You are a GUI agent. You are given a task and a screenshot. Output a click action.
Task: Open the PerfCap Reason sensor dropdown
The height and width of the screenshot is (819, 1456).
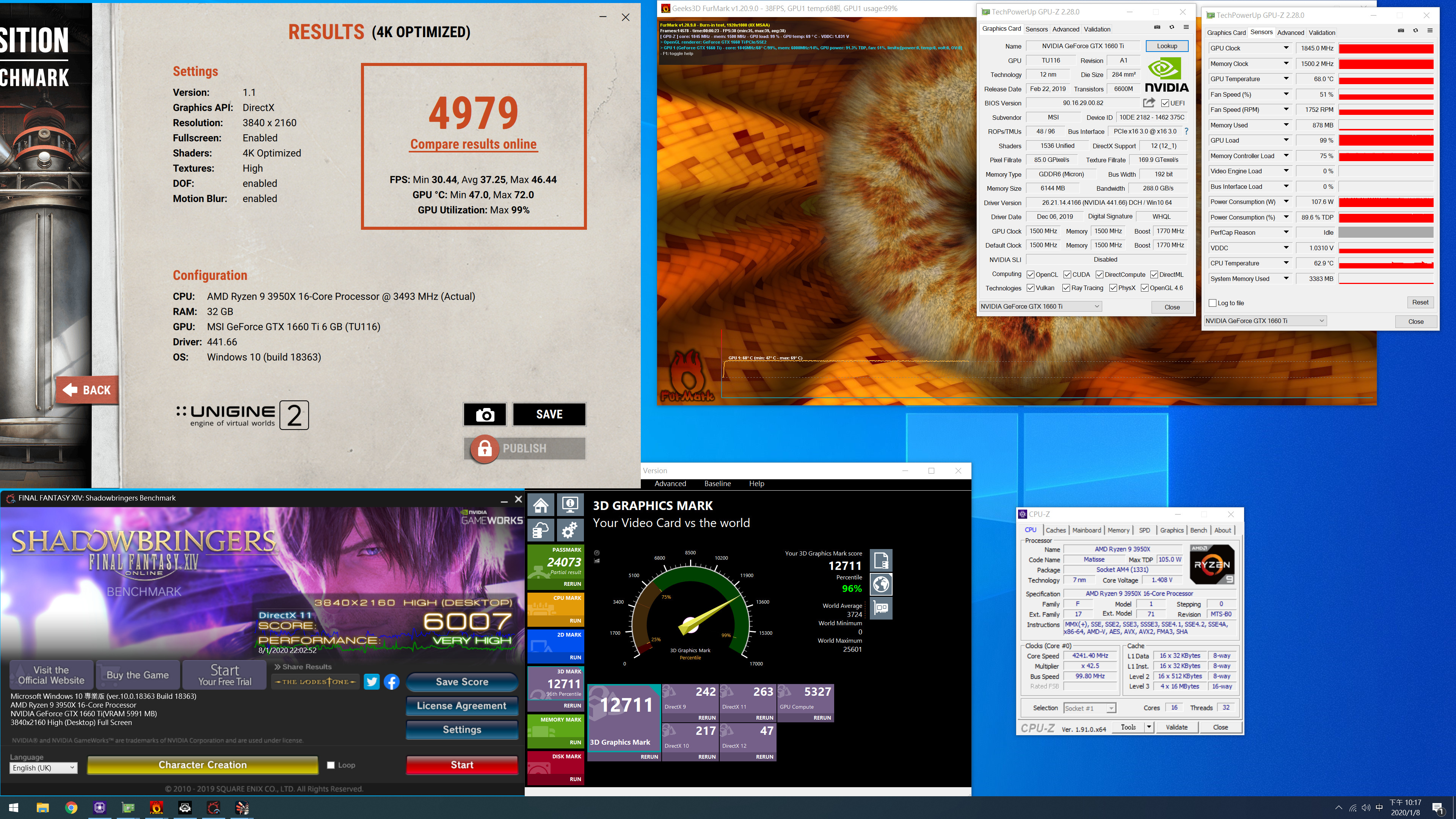[1287, 232]
